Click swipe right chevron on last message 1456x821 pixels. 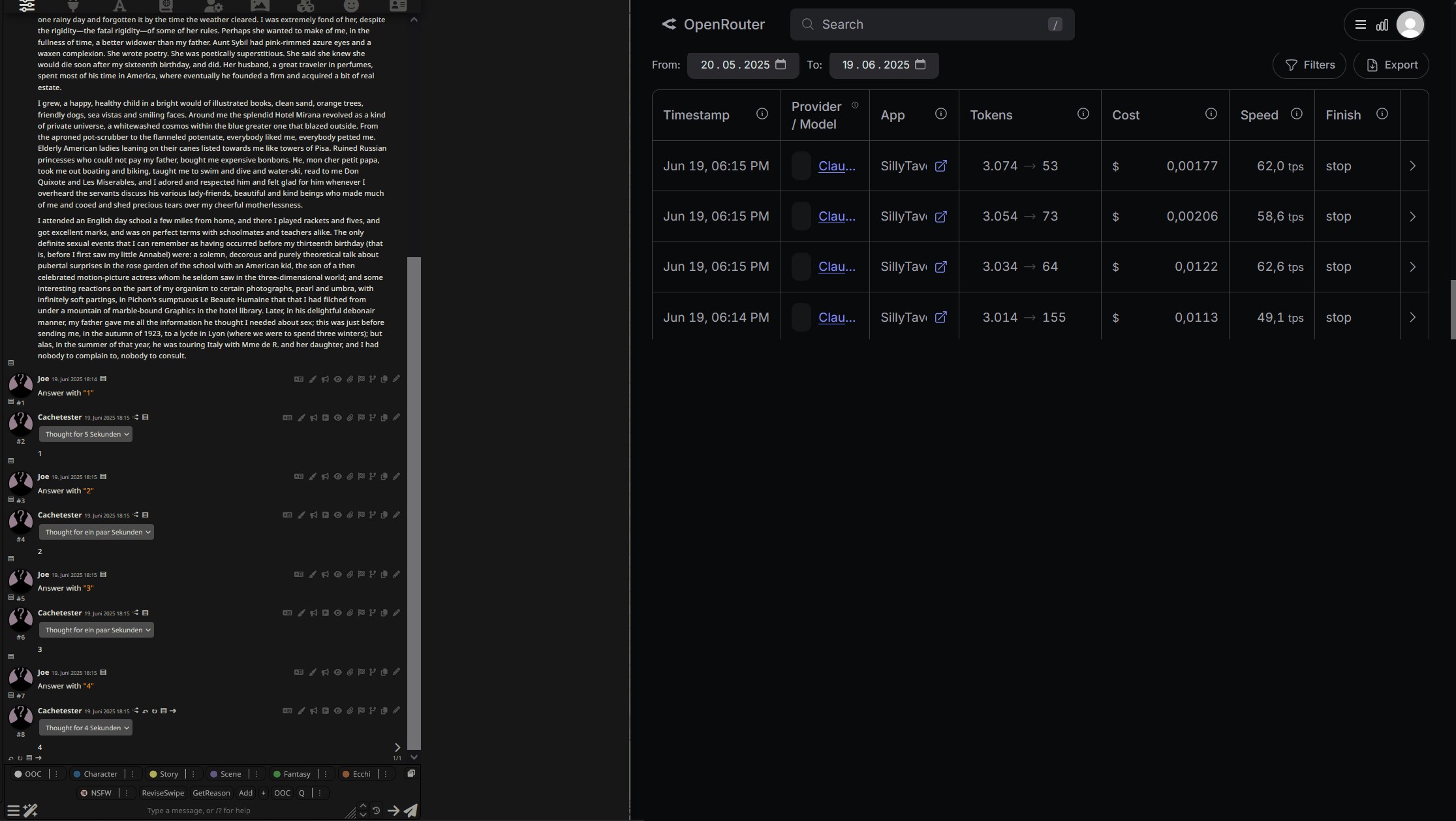397,748
